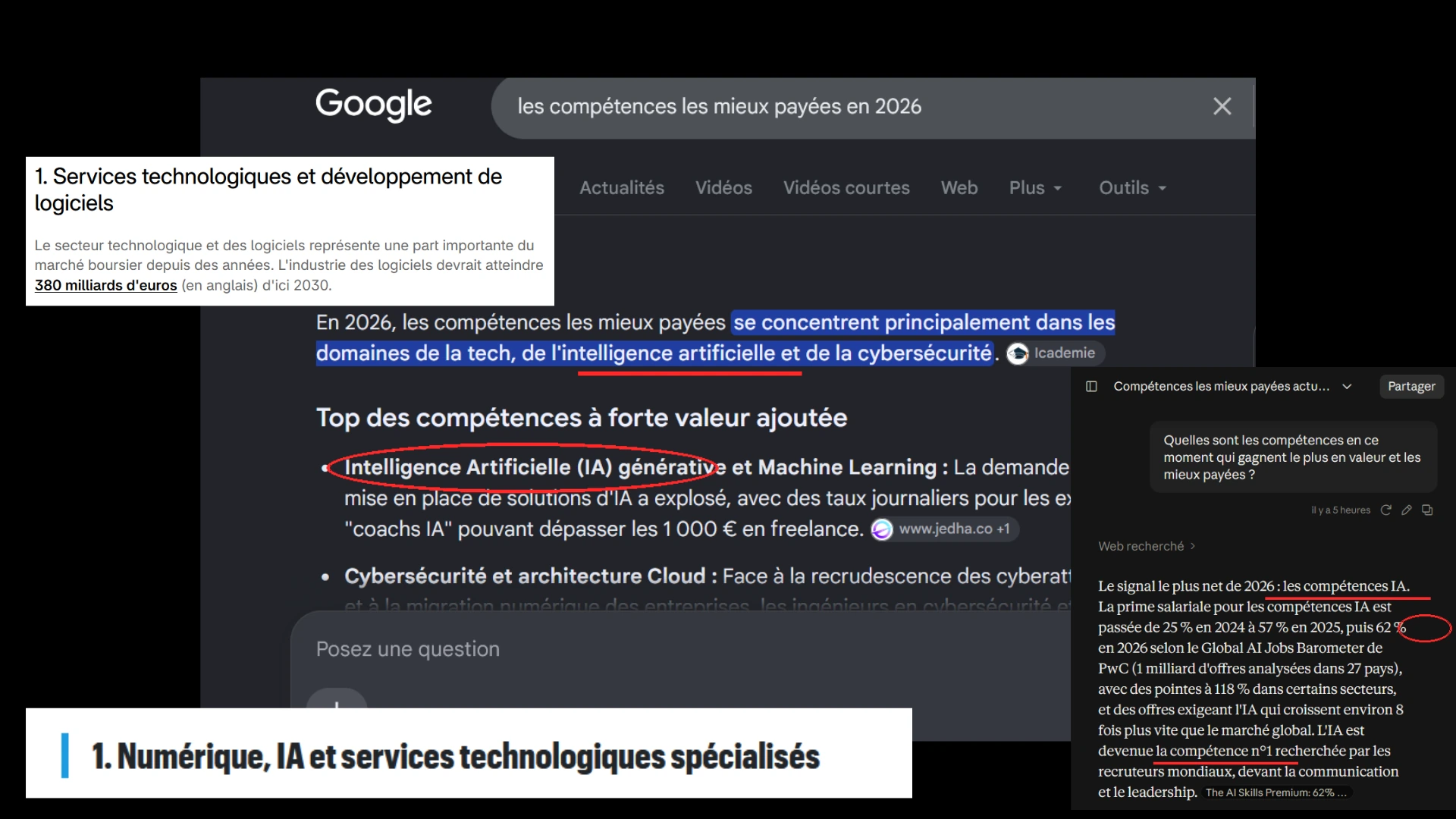Click the Google logo

[374, 105]
